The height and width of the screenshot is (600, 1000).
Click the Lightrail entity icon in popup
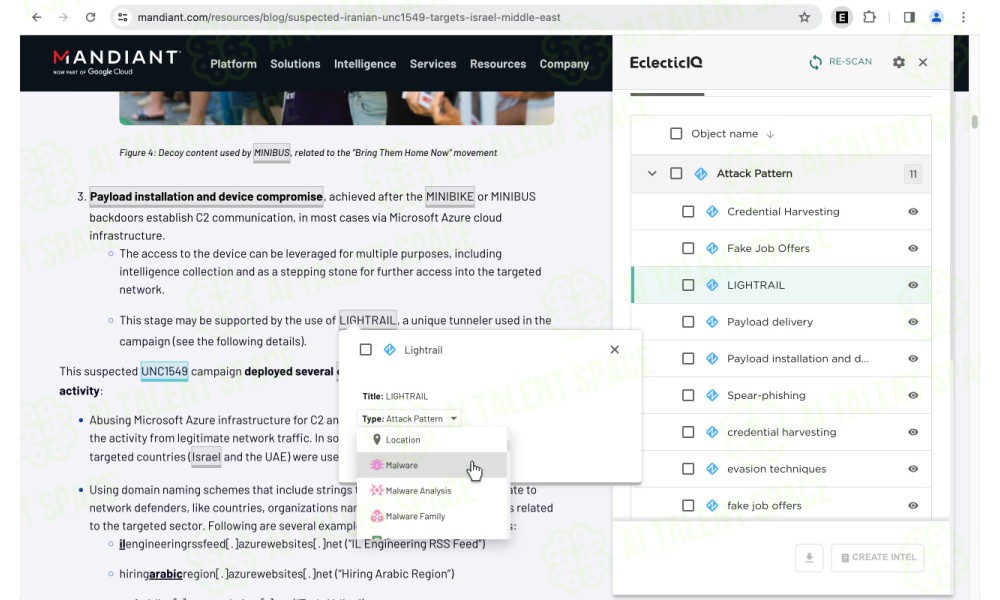pyautogui.click(x=390, y=349)
